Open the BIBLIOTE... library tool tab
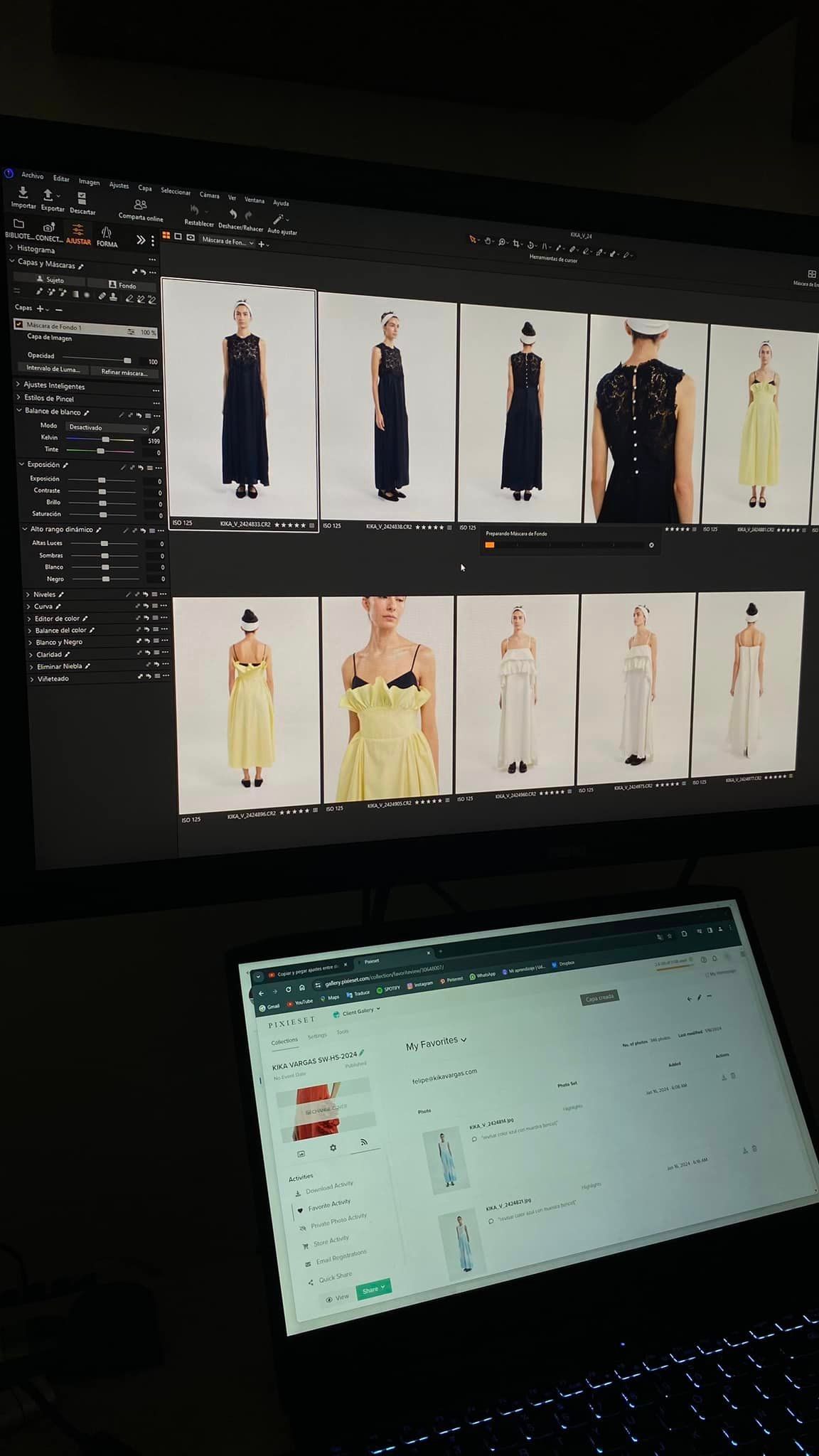The image size is (819, 1456). click(x=18, y=229)
